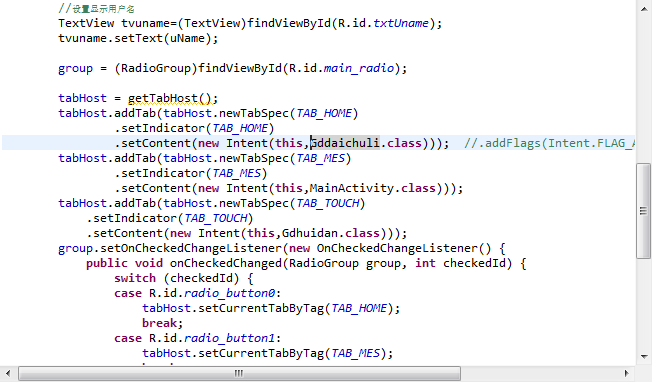Click TAB_HOME in newTabSpec call
The image size is (652, 382).
(x=324, y=113)
